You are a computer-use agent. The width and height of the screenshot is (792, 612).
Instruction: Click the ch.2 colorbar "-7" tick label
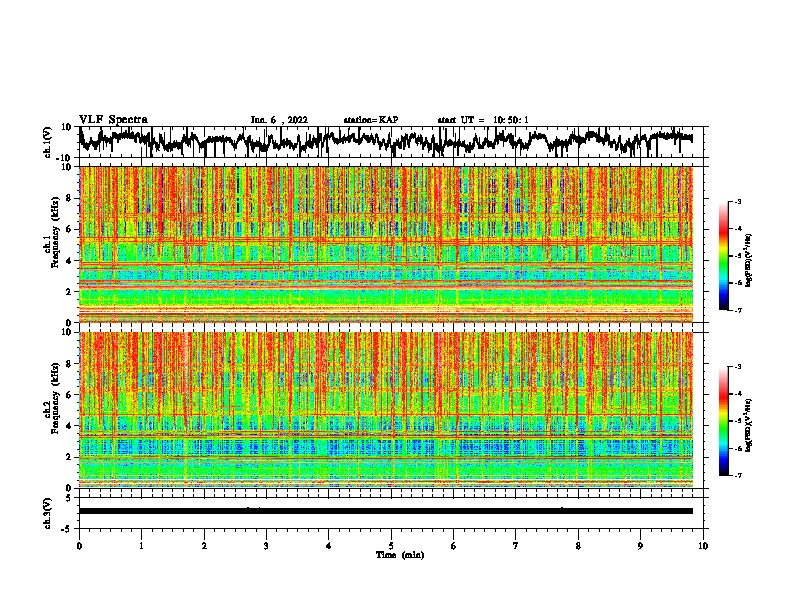(x=737, y=475)
